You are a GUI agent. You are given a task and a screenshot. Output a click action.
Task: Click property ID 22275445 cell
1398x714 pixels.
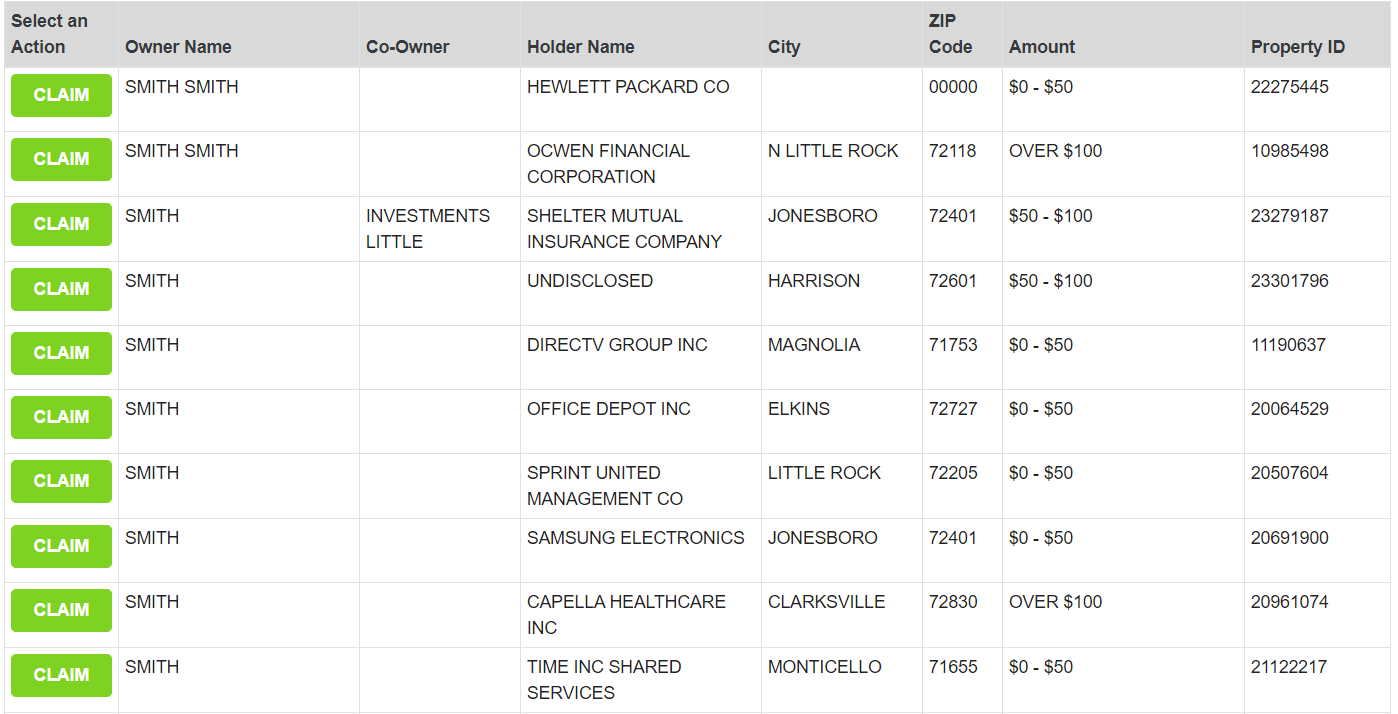coord(1289,87)
